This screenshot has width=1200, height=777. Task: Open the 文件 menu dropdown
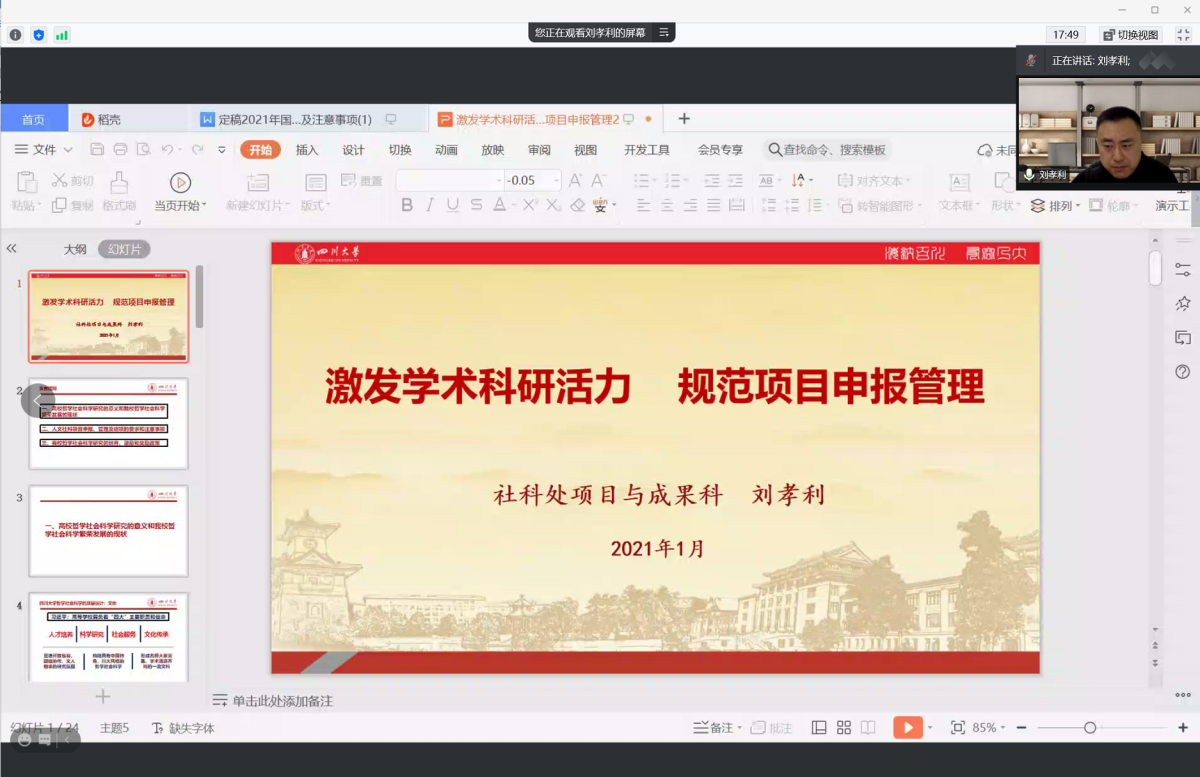[x=44, y=150]
